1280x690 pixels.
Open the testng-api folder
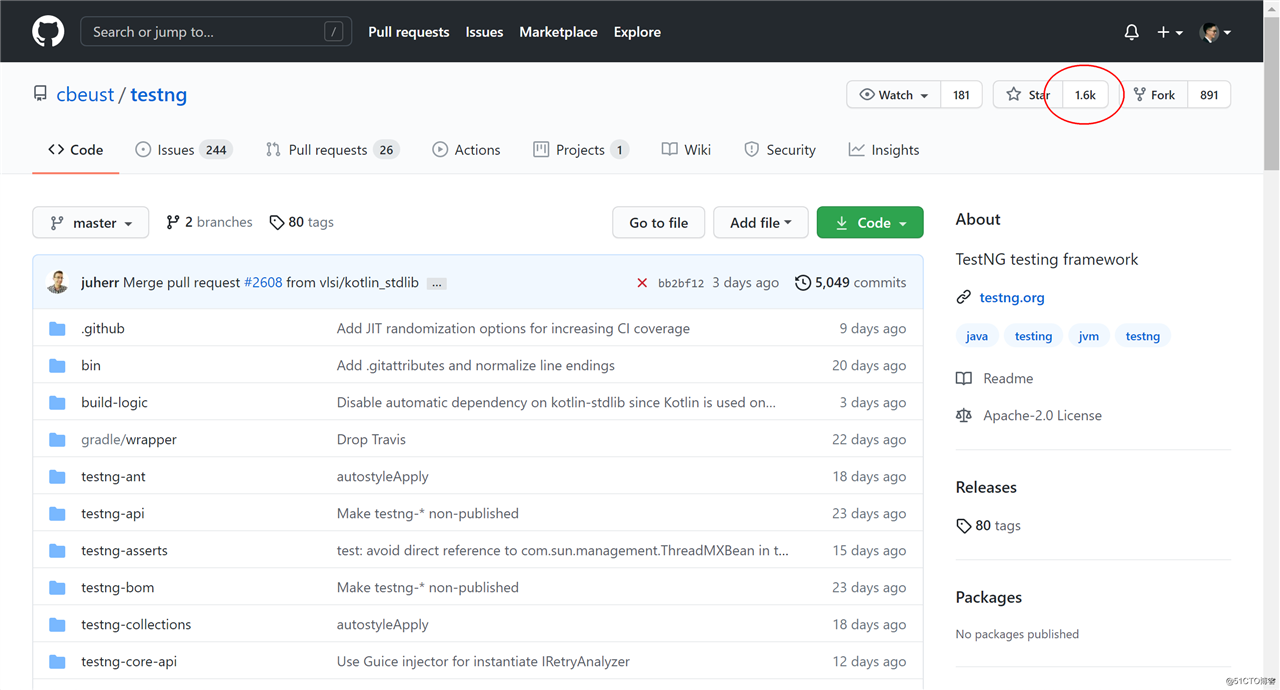113,513
